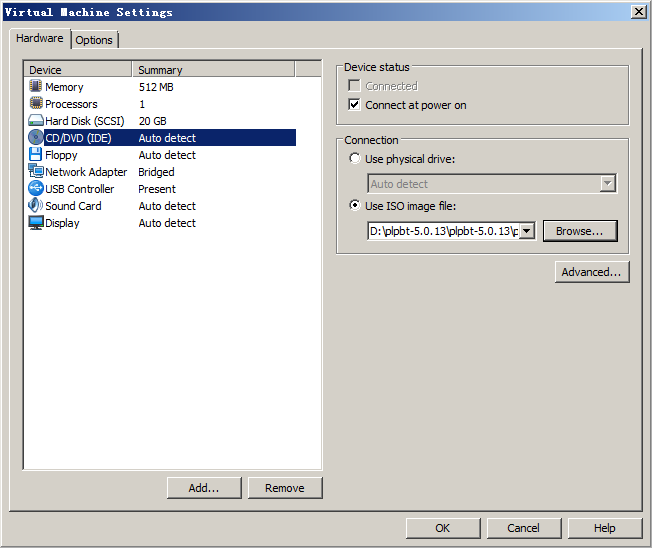Click the USB Controller icon
This screenshot has width=652, height=548.
tap(36, 189)
